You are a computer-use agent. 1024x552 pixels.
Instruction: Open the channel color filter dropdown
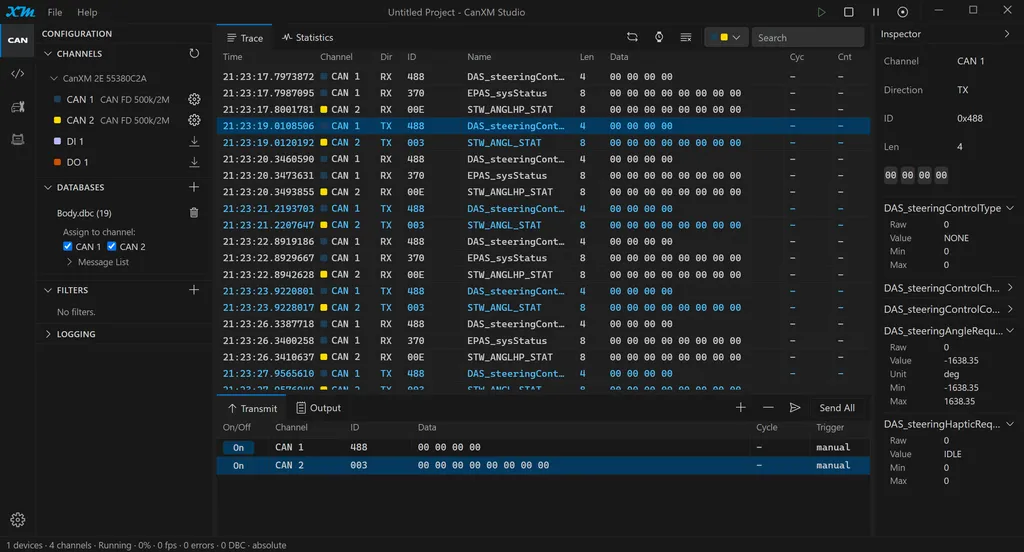pos(726,37)
